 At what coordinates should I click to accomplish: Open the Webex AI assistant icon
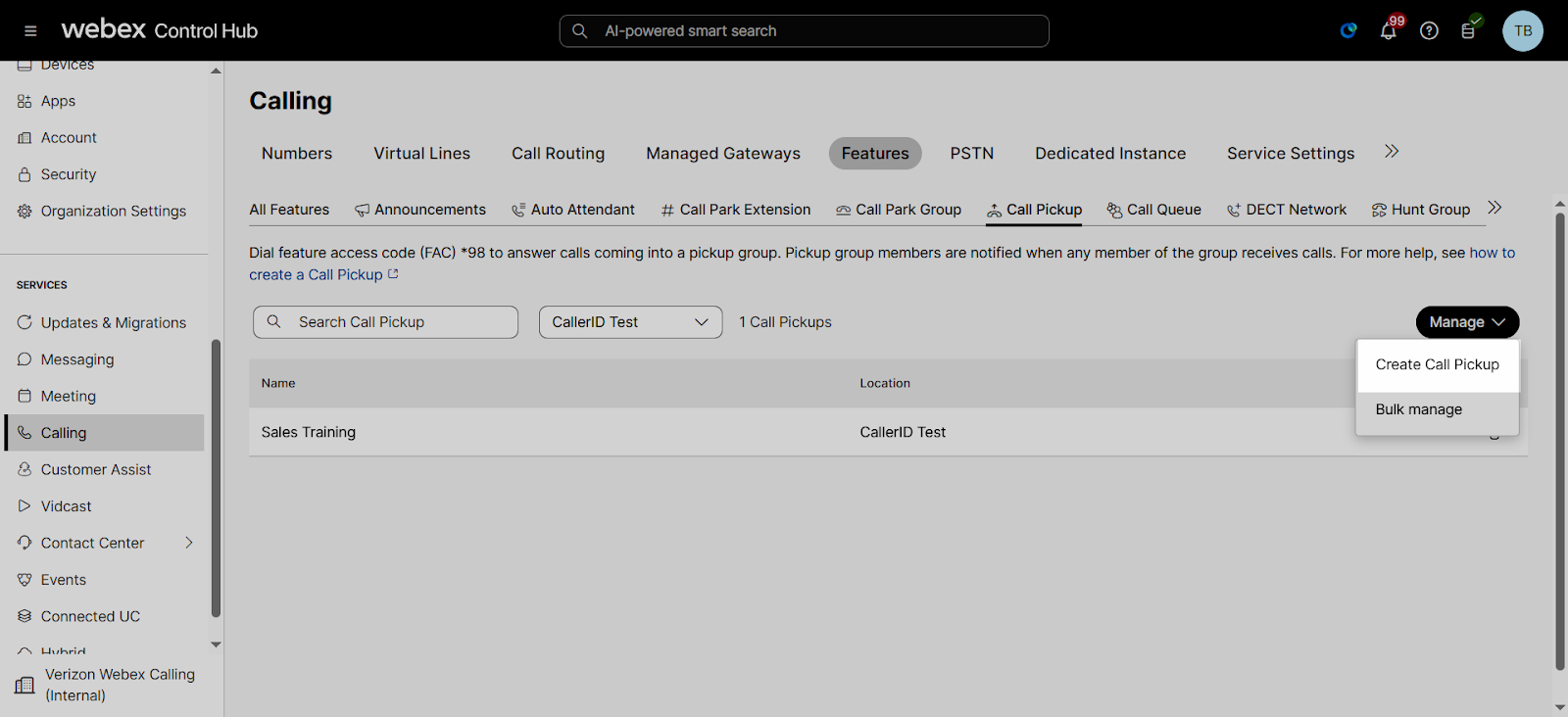point(1348,31)
